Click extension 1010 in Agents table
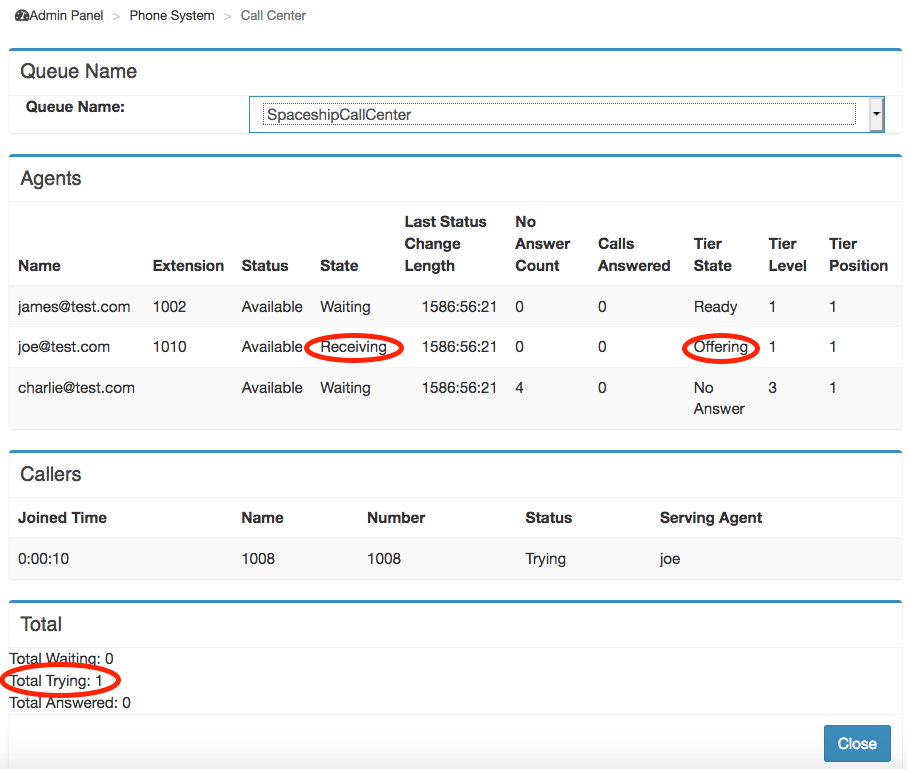This screenshot has height=769, width=907. point(169,347)
